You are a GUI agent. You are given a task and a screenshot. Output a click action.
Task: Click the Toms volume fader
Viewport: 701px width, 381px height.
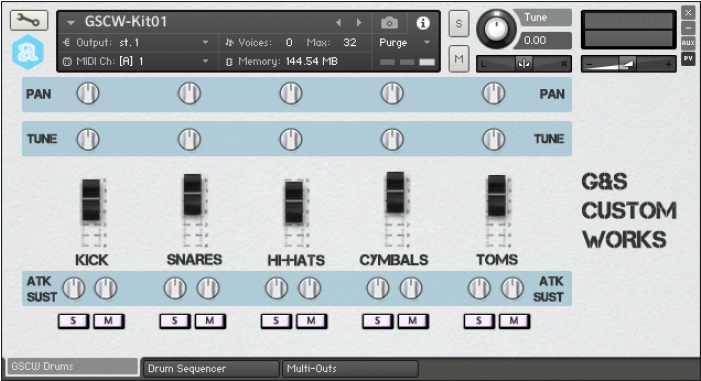pos(497,195)
